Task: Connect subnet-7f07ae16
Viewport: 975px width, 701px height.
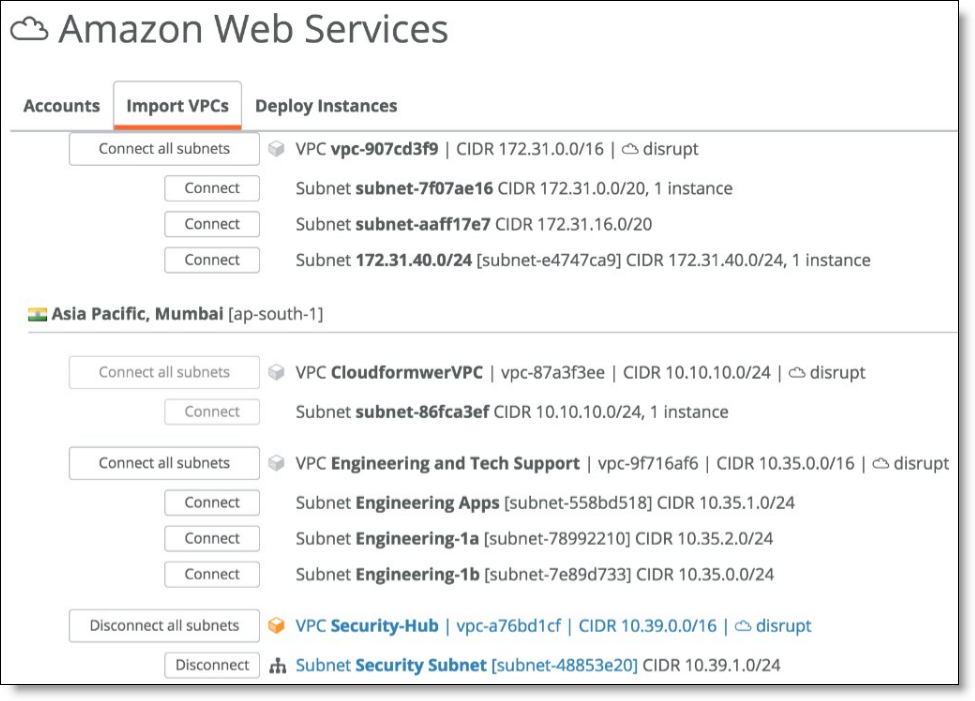Action: pos(212,188)
